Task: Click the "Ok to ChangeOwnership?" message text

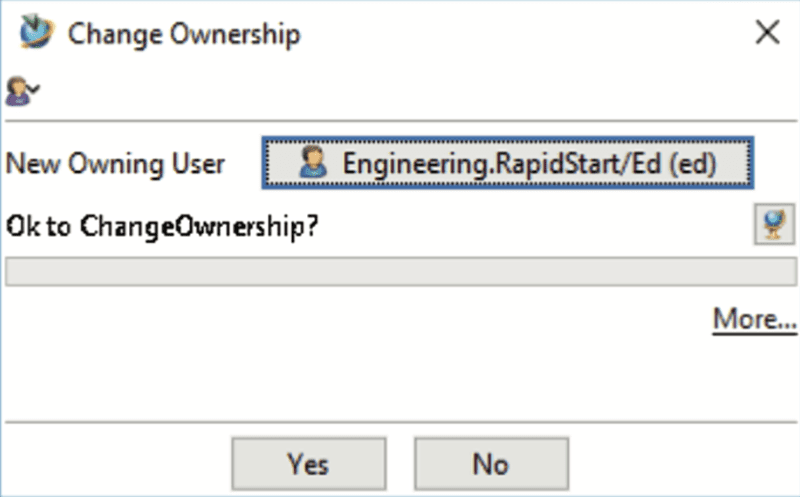Action: click(162, 226)
